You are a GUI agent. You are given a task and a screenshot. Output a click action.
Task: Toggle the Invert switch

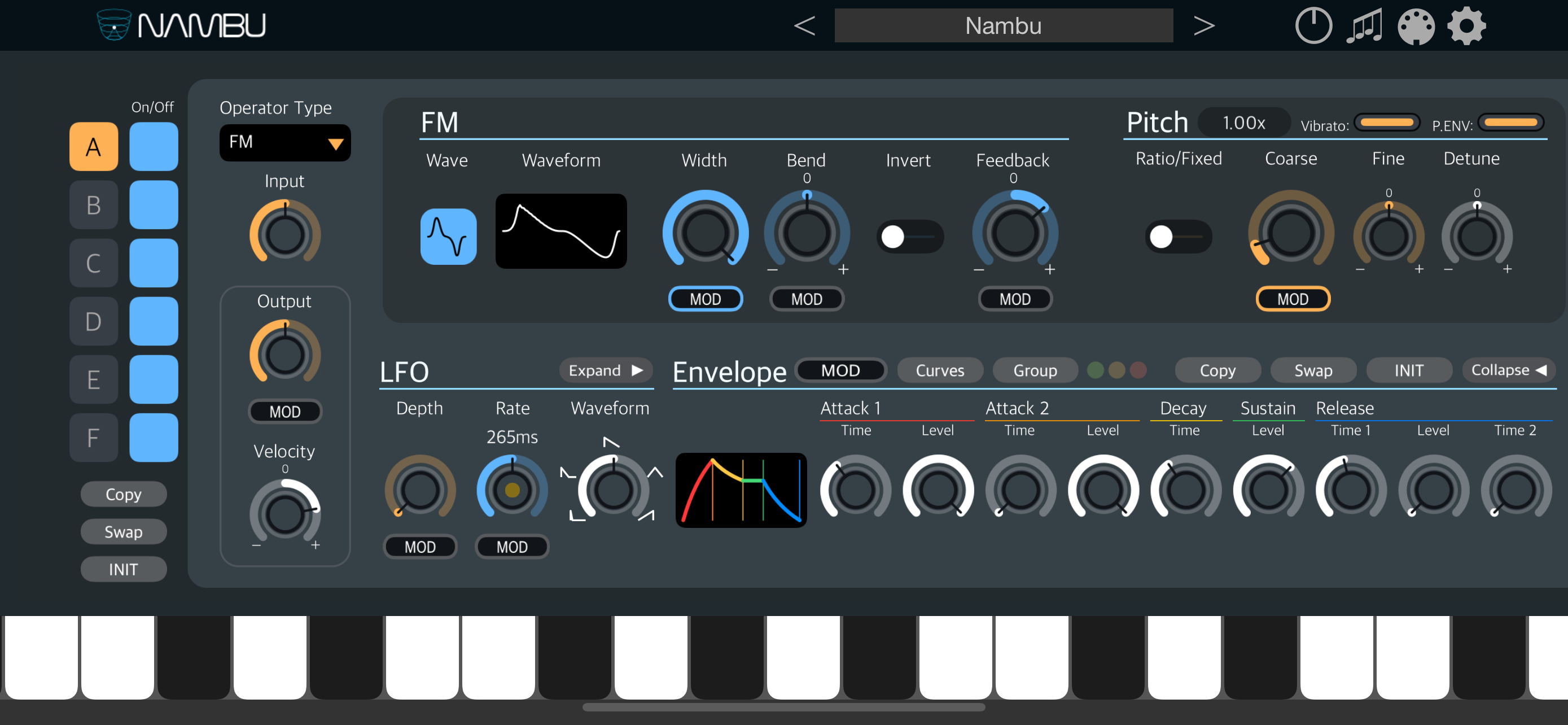[909, 236]
